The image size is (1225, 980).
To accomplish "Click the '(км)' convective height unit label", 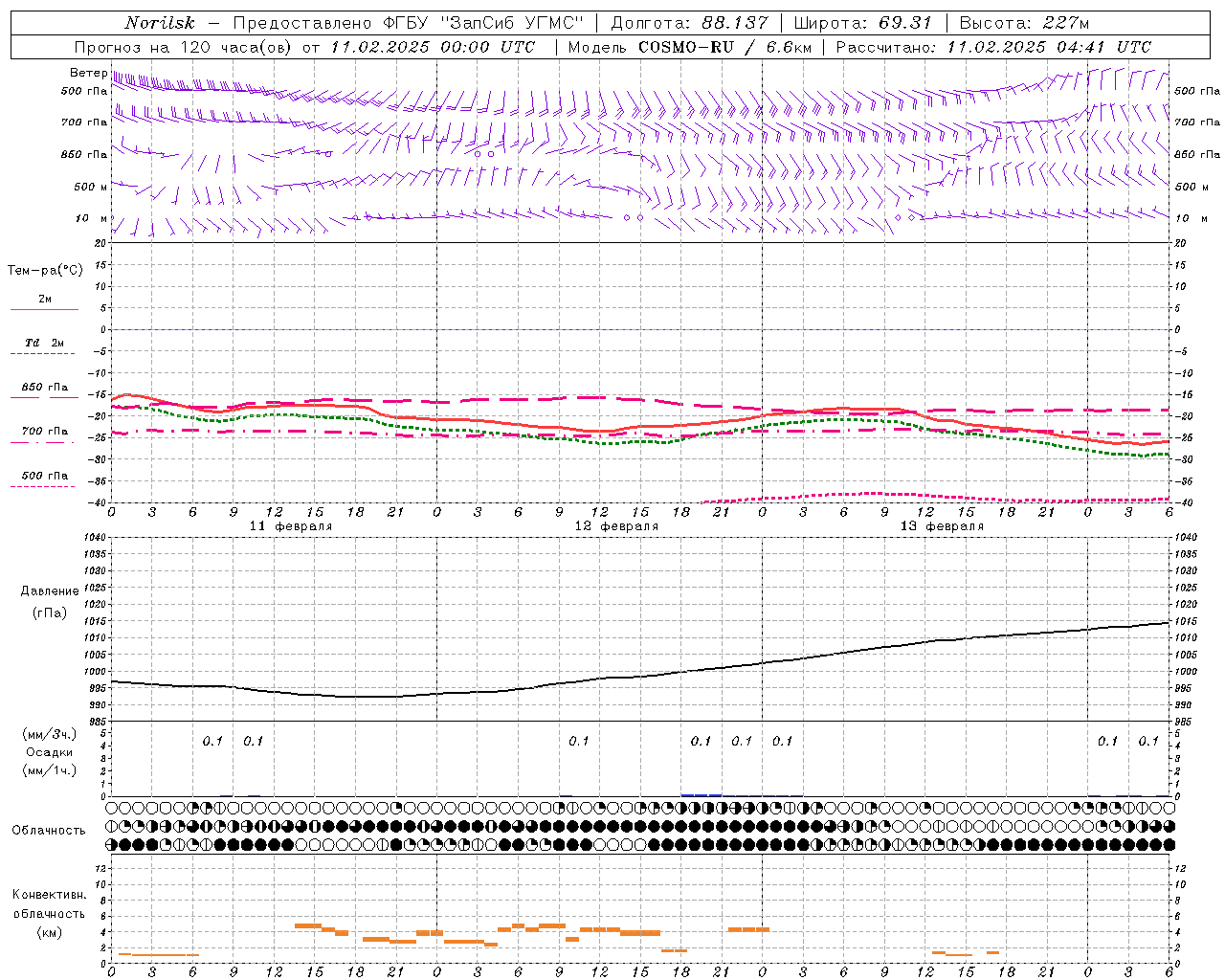I will coord(50,932).
